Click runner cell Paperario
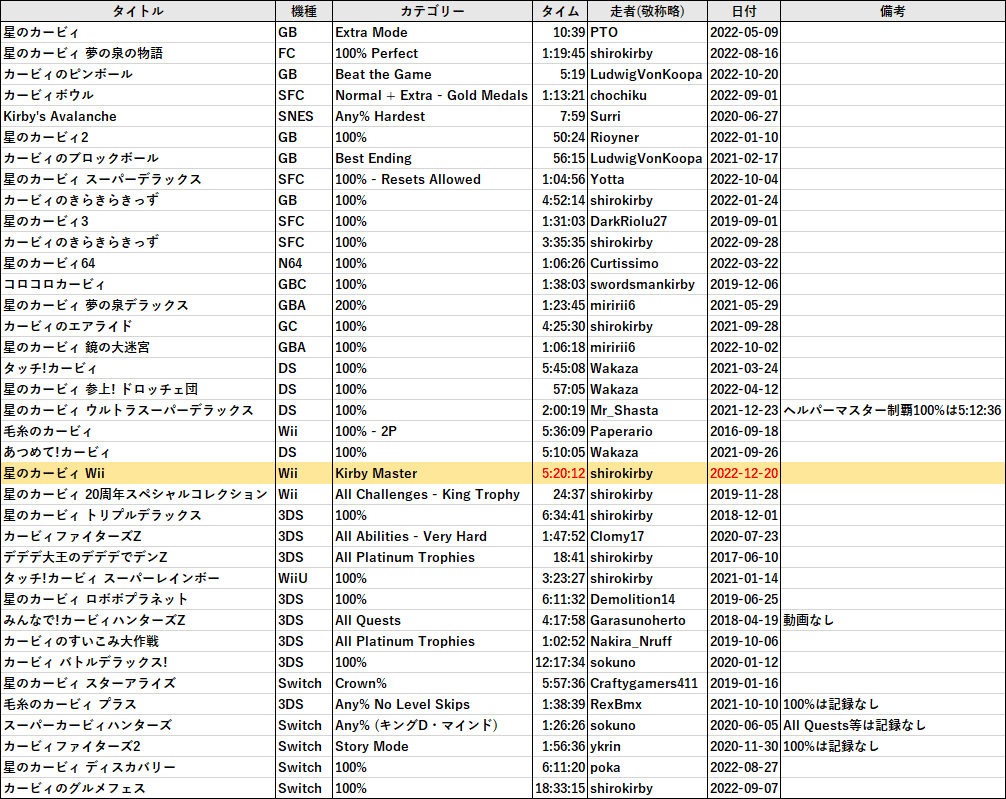The width and height of the screenshot is (1006, 799). [647, 431]
